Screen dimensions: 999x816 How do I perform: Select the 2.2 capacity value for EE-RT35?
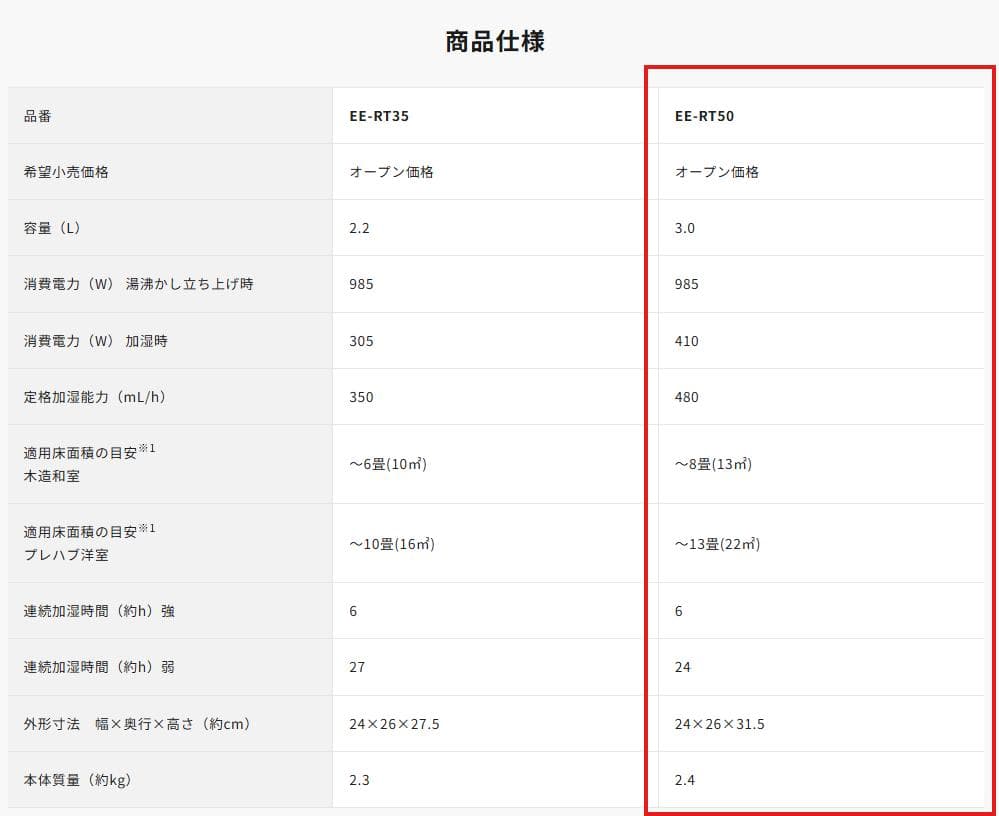(358, 227)
